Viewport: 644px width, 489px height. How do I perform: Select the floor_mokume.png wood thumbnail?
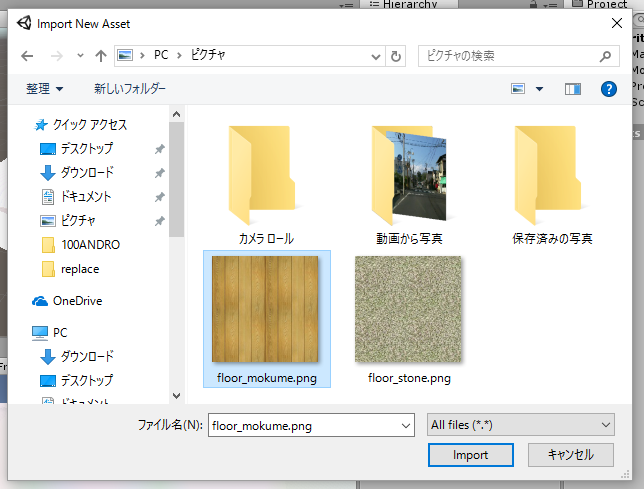265,309
